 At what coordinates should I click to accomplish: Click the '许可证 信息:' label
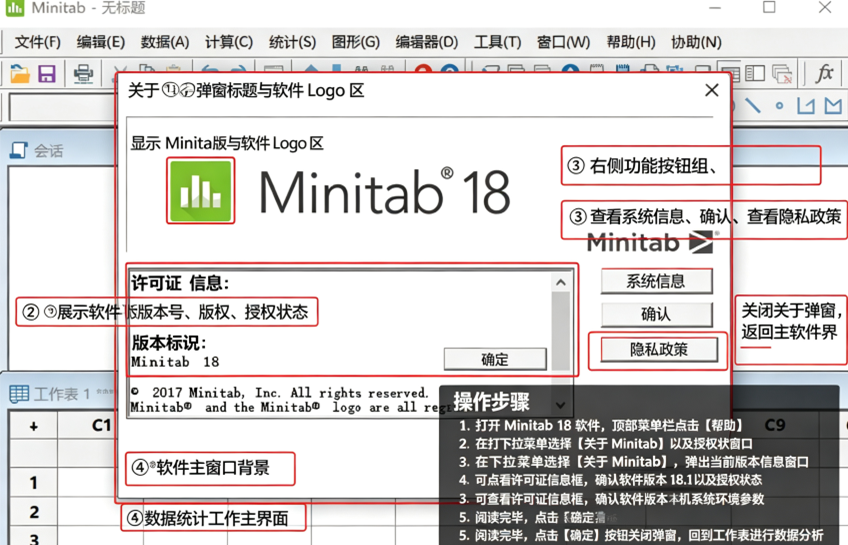[181, 283]
